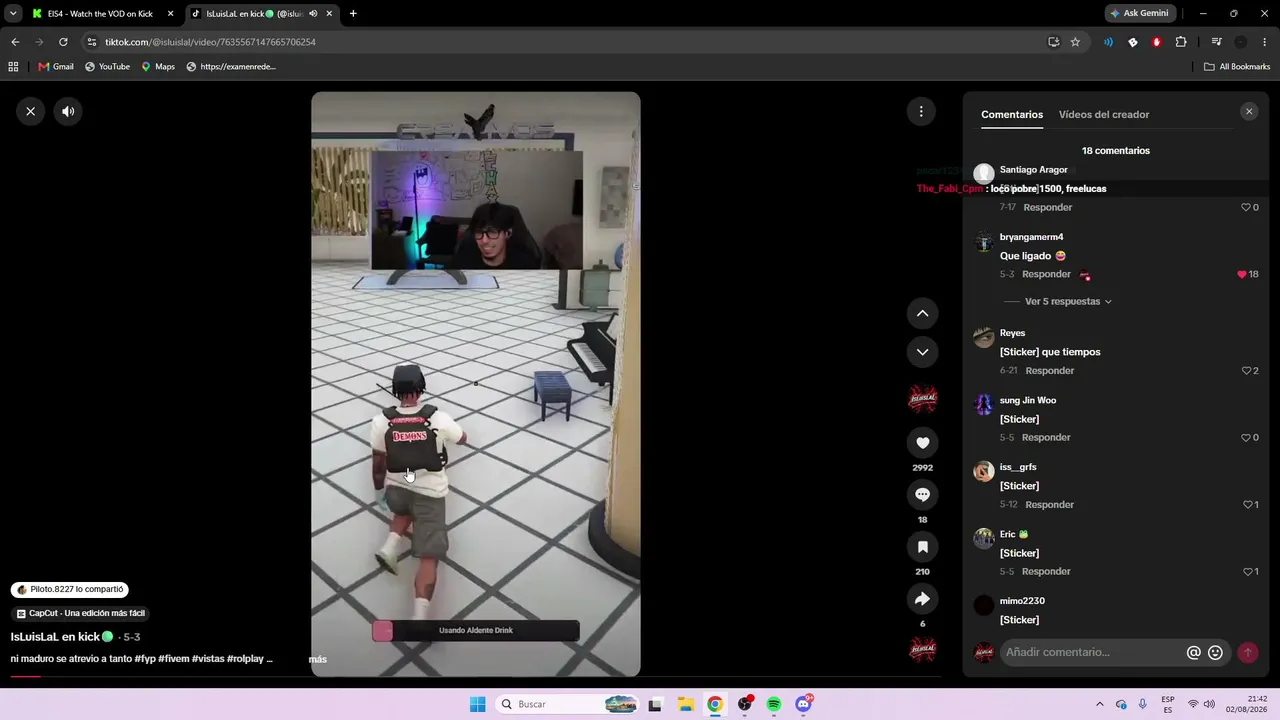Open the YouTube bookmark

[107, 67]
